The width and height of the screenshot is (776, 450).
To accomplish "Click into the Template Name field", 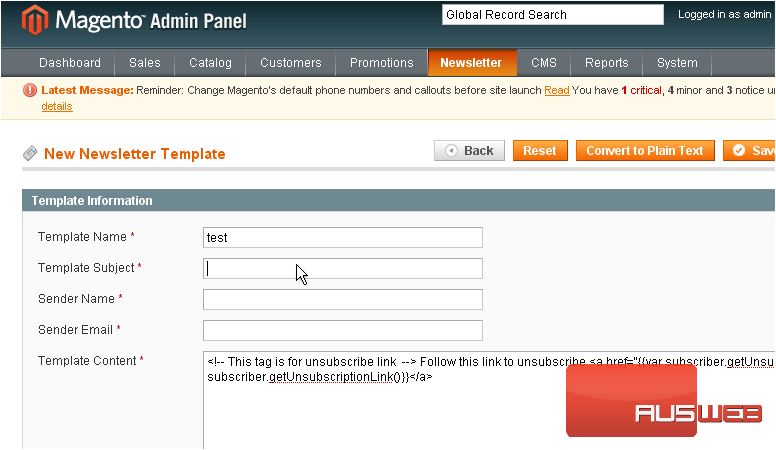I will (x=342, y=237).
